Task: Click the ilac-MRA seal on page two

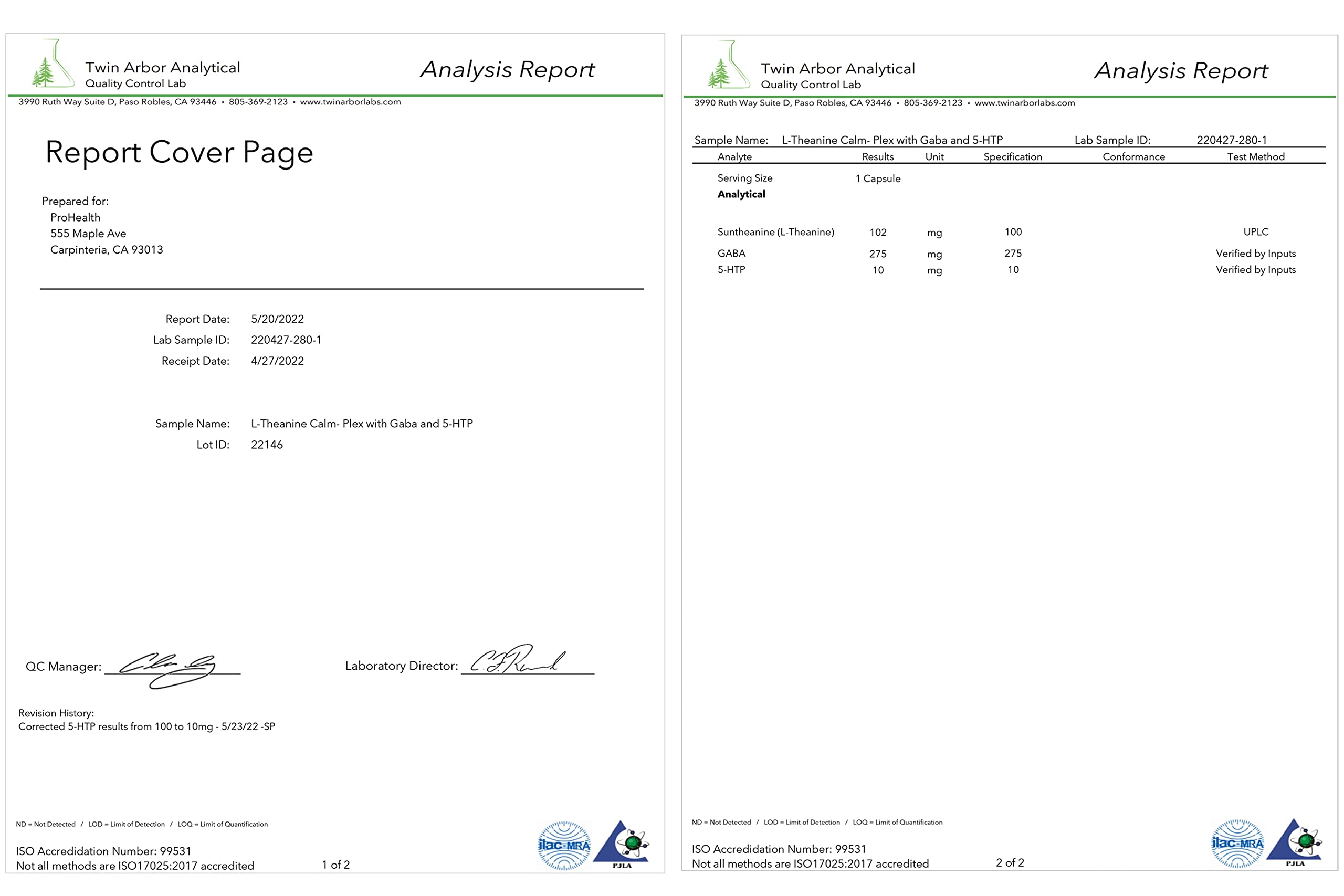Action: tap(1237, 843)
